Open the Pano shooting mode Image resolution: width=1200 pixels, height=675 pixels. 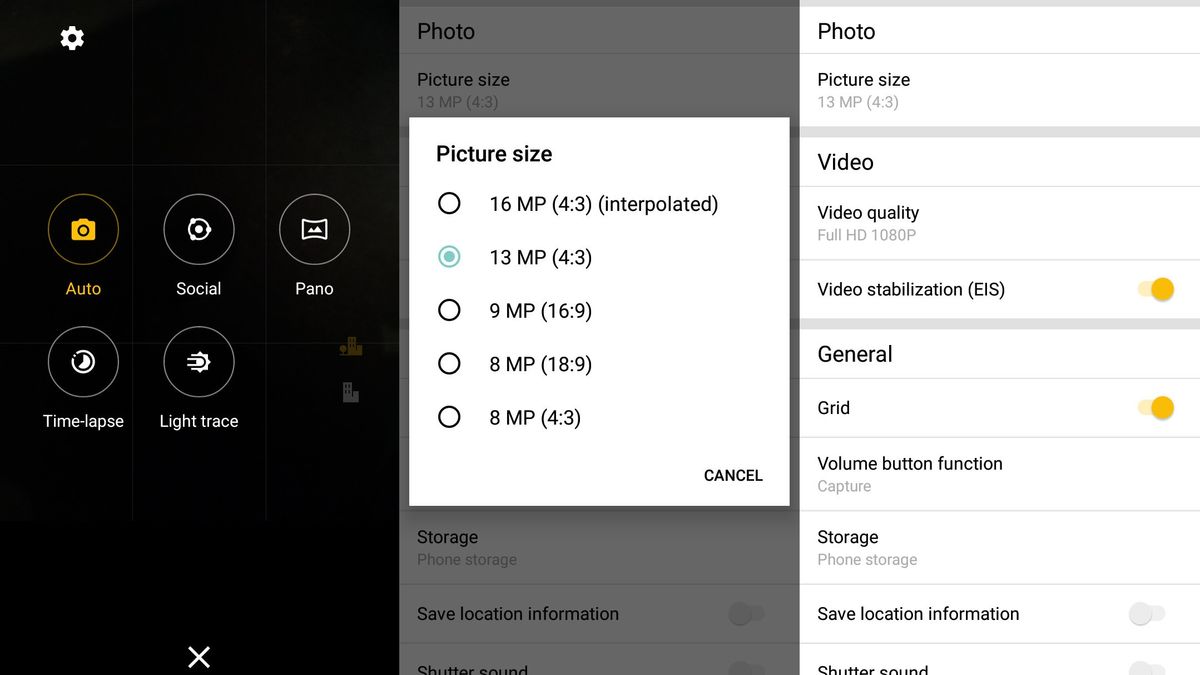[313, 247]
